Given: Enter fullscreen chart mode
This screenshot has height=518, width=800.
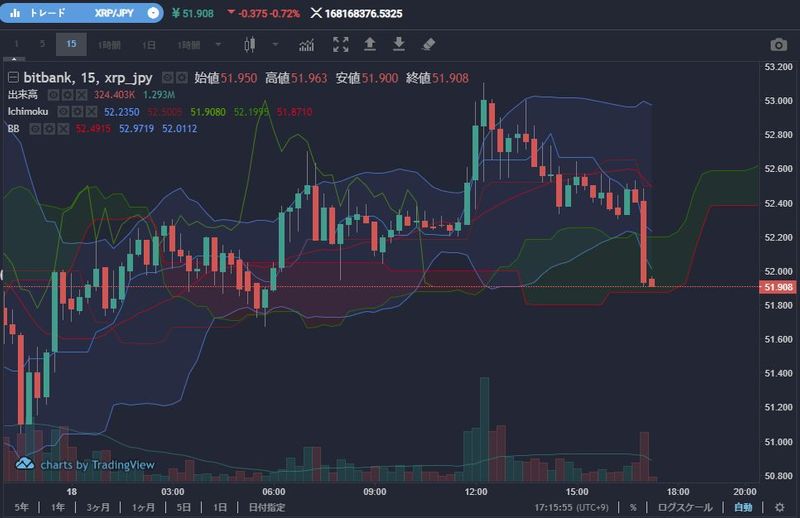Looking at the screenshot, I should click(x=341, y=44).
